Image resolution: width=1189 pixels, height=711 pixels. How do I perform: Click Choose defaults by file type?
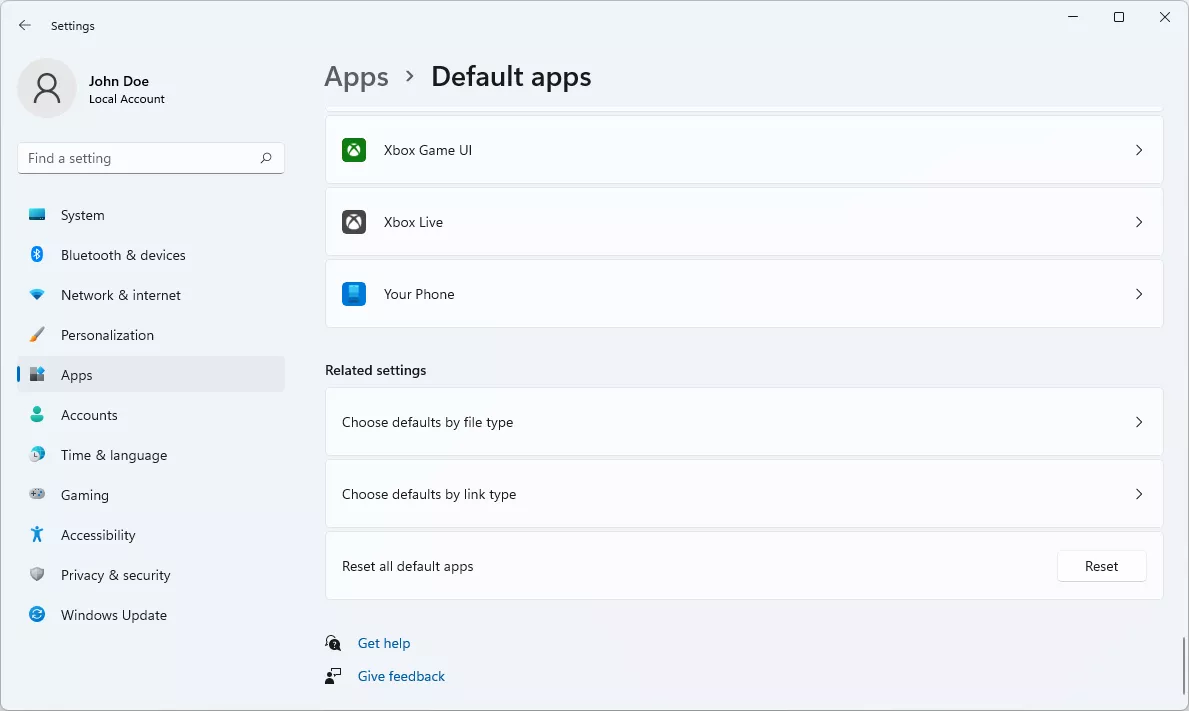point(744,422)
